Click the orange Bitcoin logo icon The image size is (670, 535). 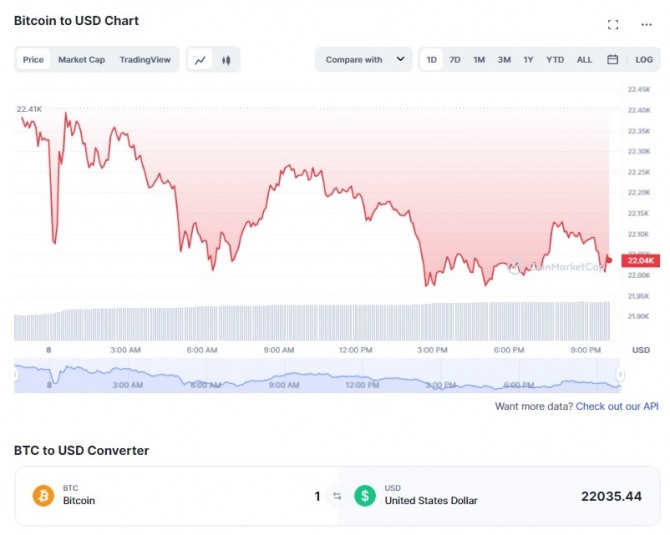43,496
